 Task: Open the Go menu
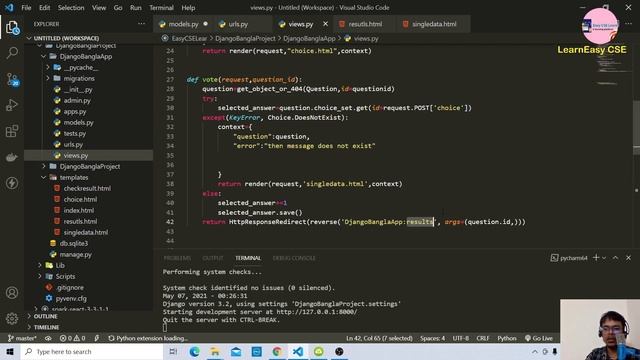point(118,8)
